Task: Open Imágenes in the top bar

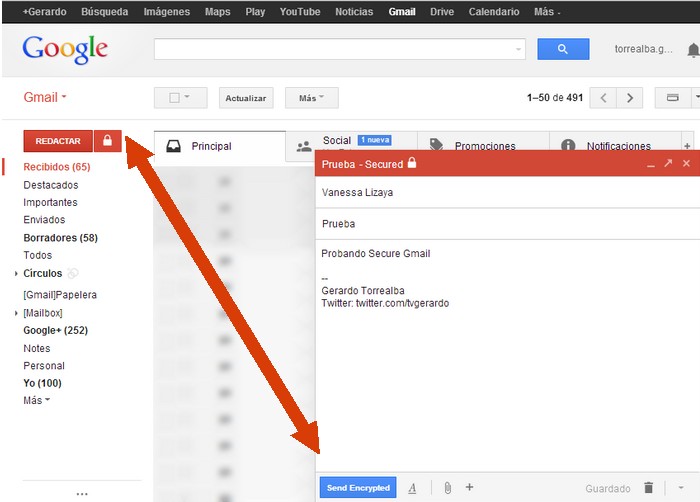Action: 167,12
